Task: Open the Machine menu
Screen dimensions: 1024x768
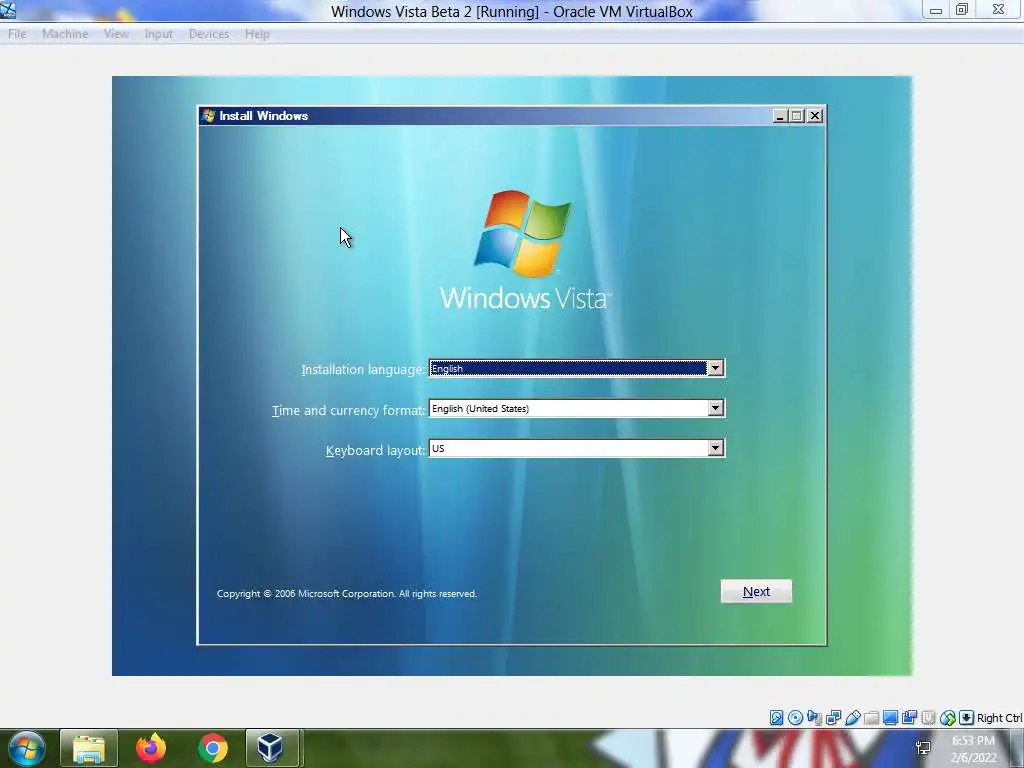Action: 65,34
